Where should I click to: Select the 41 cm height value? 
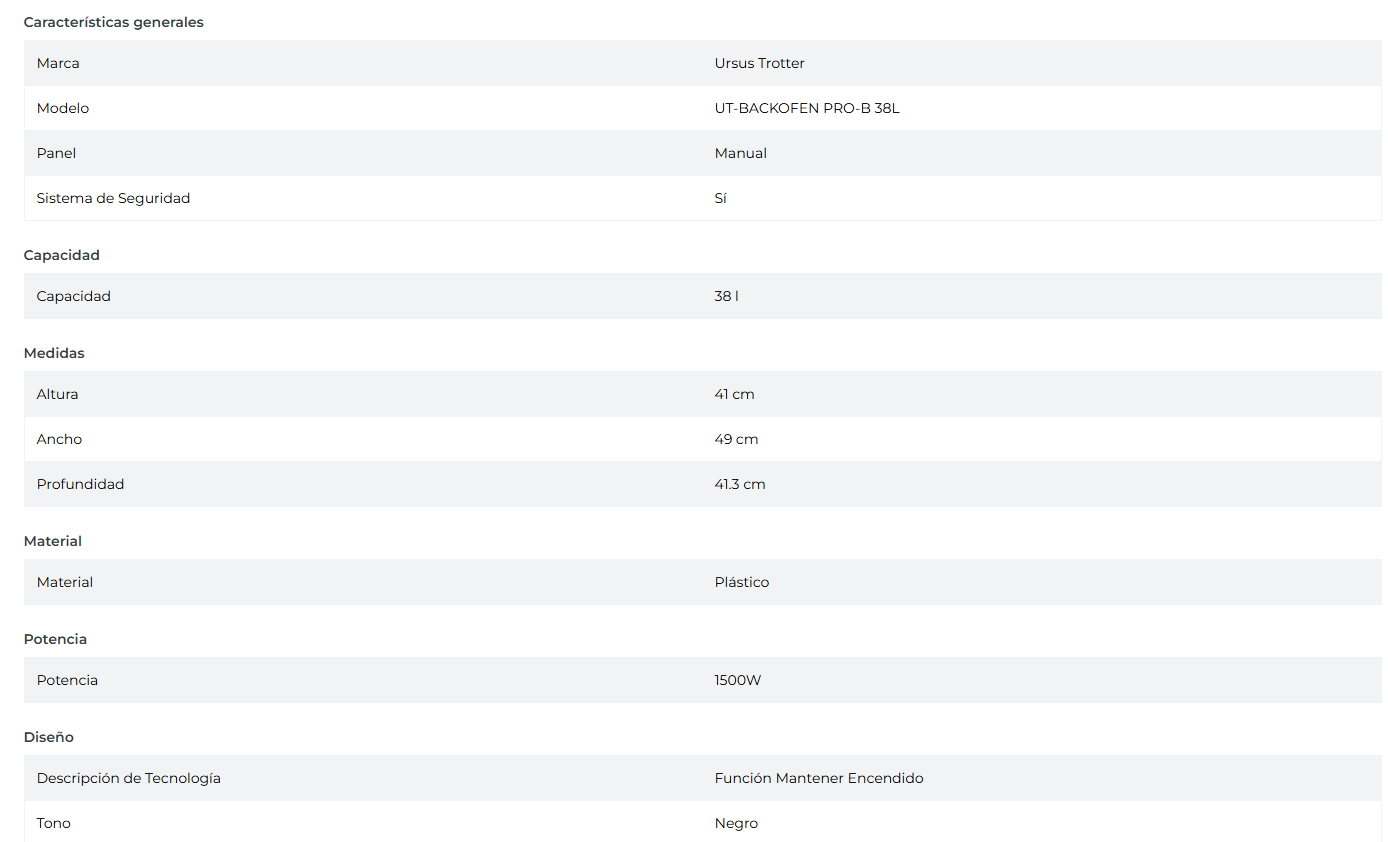pyautogui.click(x=734, y=394)
